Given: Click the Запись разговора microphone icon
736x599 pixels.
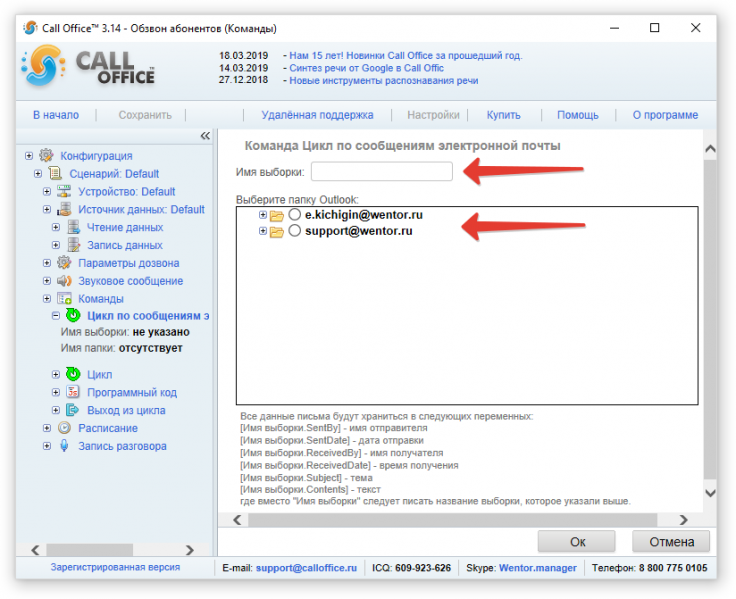Looking at the screenshot, I should (64, 445).
